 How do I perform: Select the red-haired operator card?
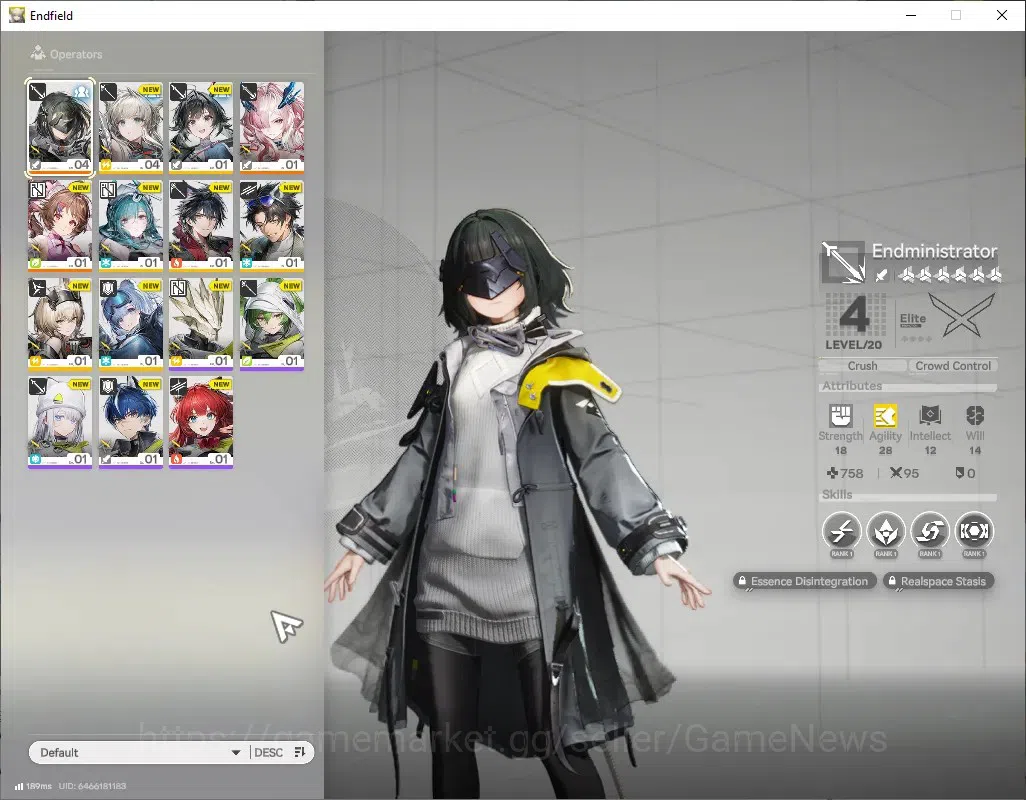point(201,422)
